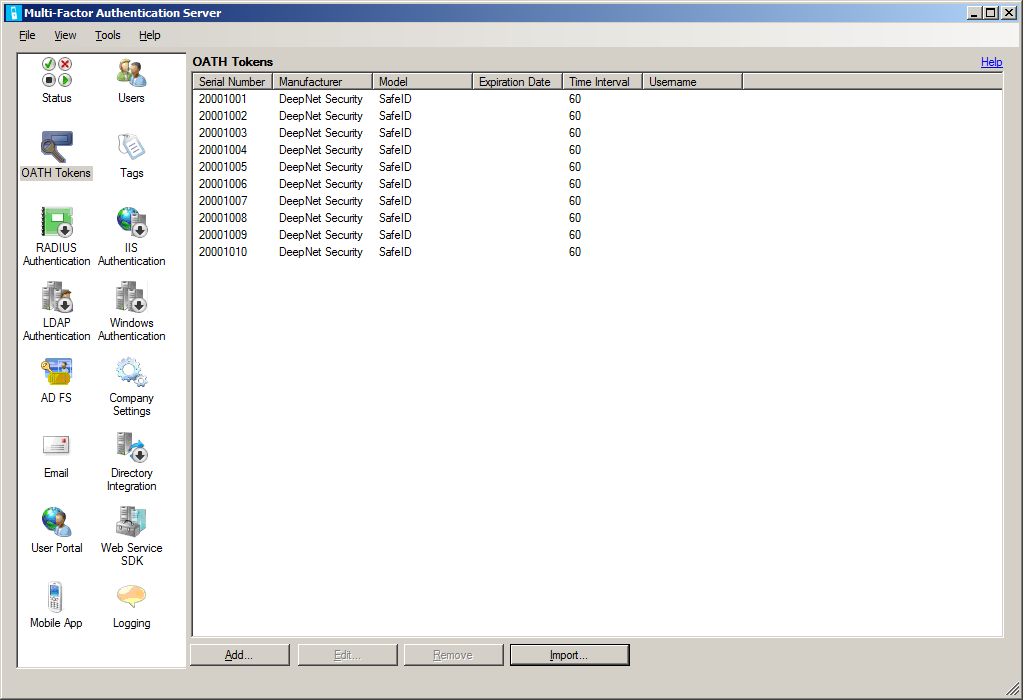Open RADIUS Authentication settings
Screen dimensions: 1023x700
click(57, 223)
